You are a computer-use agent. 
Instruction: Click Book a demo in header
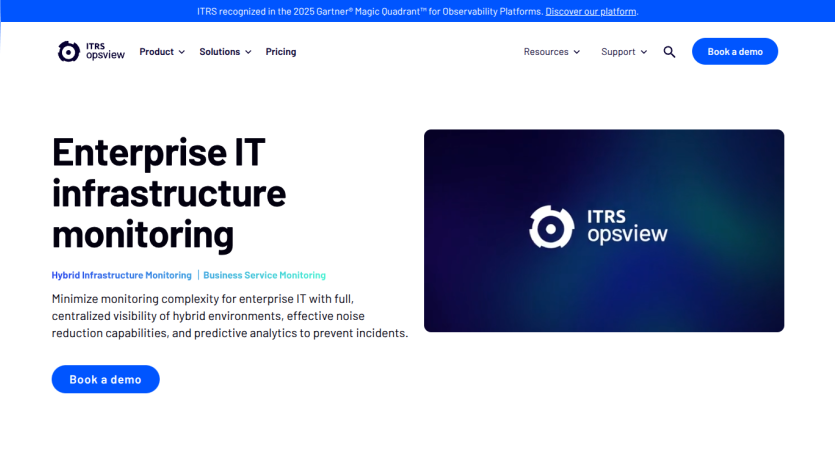pyautogui.click(x=735, y=52)
